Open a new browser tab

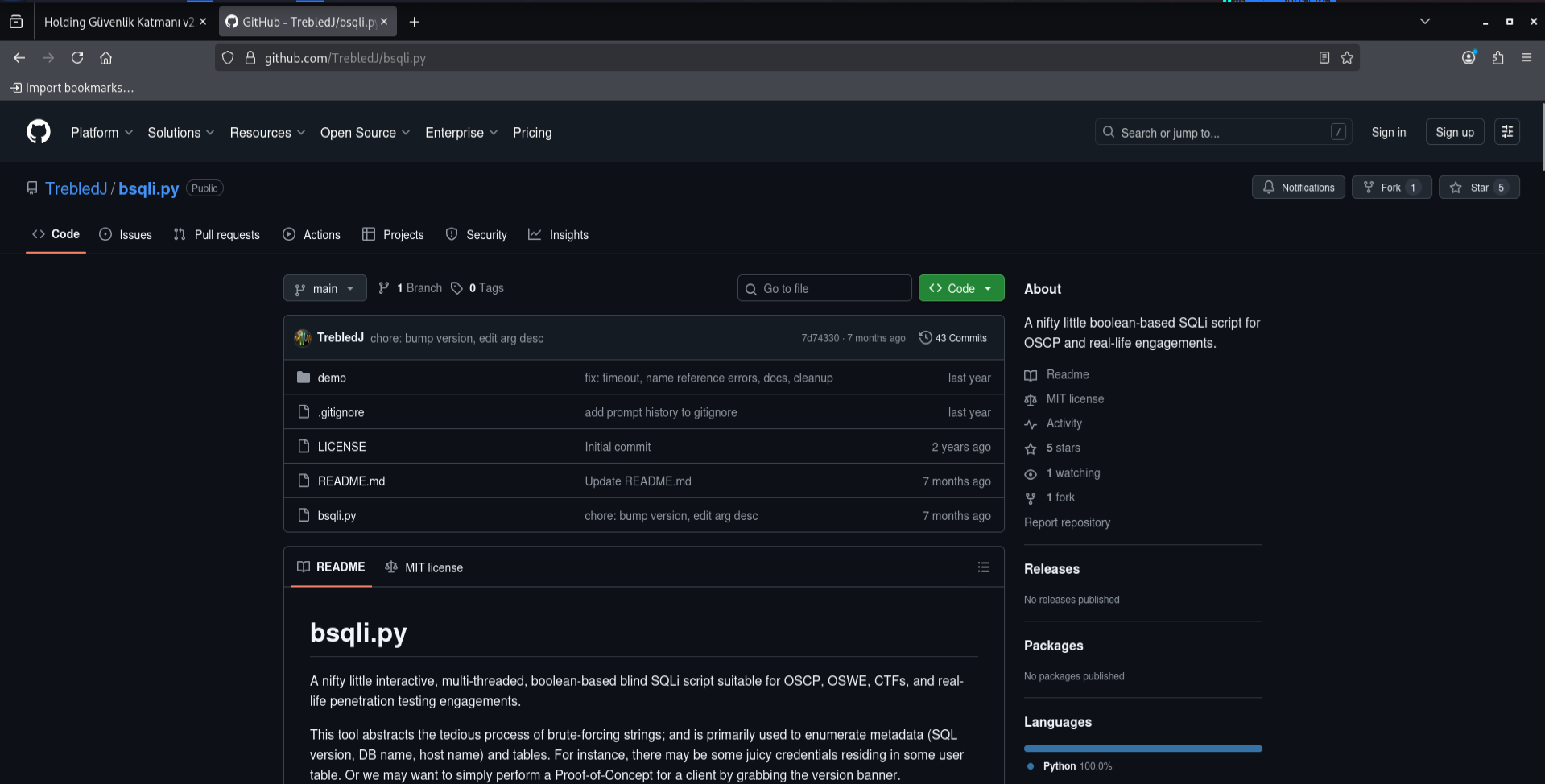pyautogui.click(x=414, y=22)
